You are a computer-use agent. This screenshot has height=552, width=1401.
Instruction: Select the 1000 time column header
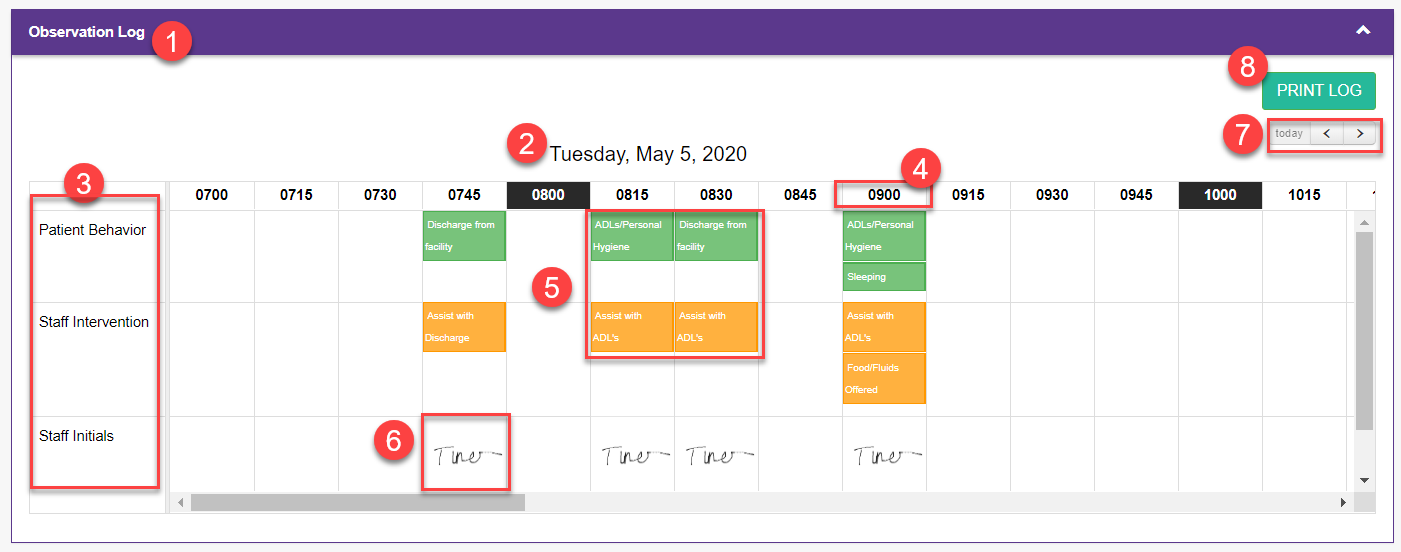(x=1220, y=195)
